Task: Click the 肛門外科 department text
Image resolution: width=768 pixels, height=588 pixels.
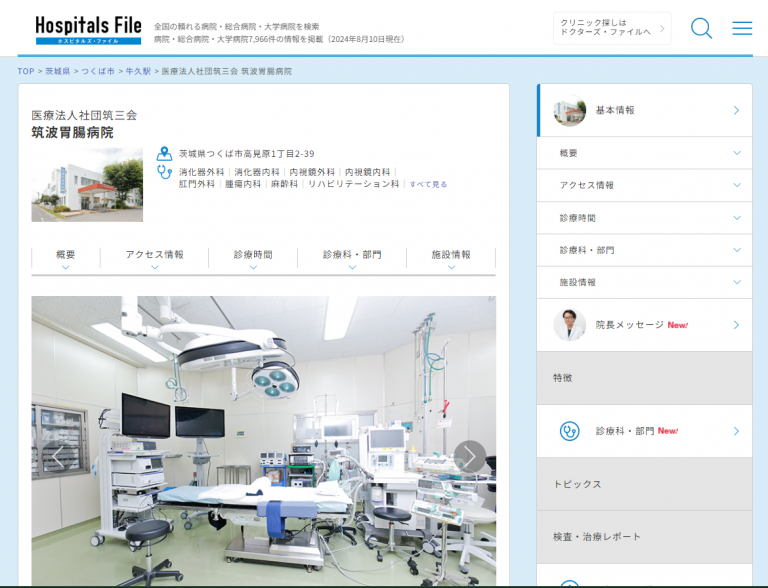Action: 197,184
